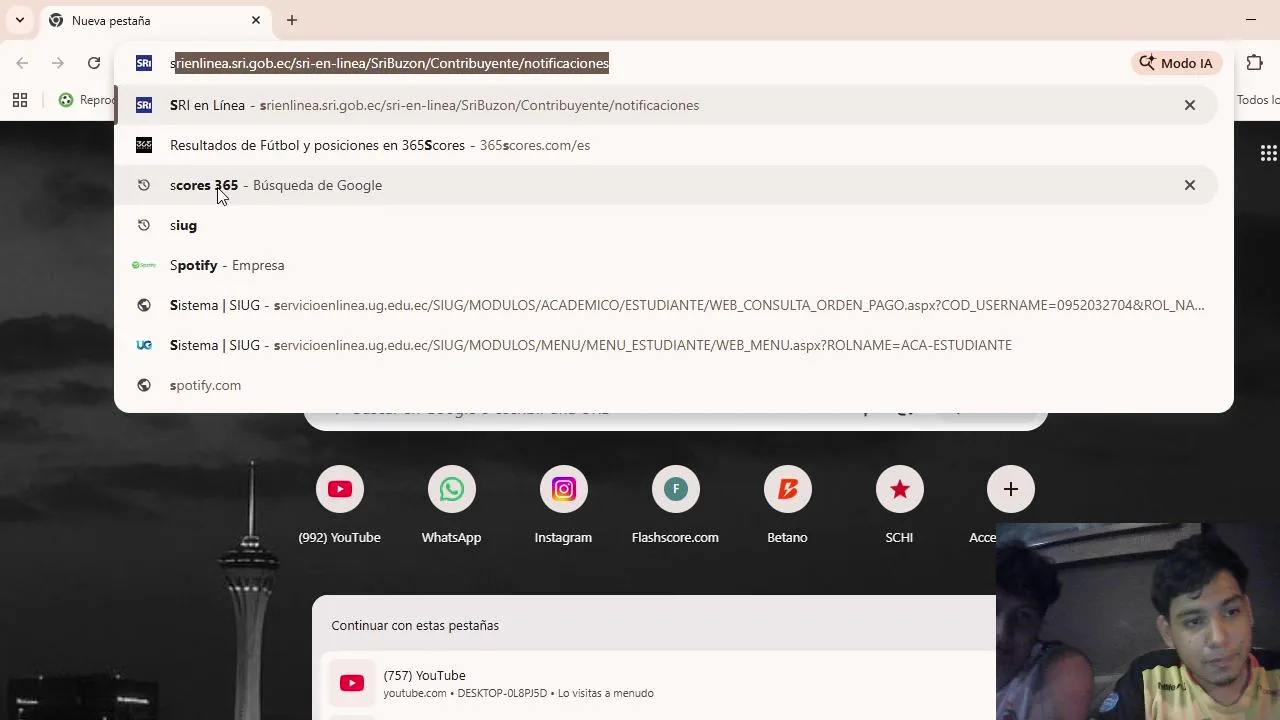Click history clock icon next to siug
Image resolution: width=1280 pixels, height=720 pixels.
point(144,225)
